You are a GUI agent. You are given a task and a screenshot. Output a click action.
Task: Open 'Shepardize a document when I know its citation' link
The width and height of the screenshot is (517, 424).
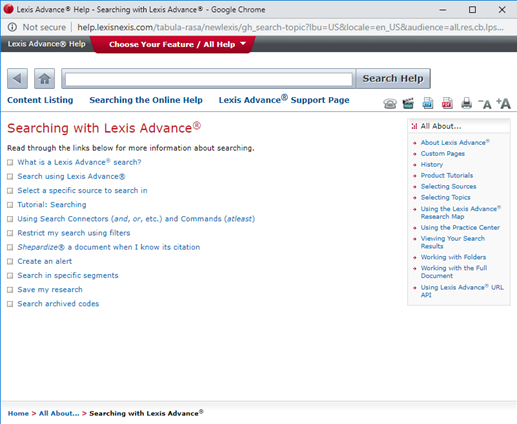point(109,247)
